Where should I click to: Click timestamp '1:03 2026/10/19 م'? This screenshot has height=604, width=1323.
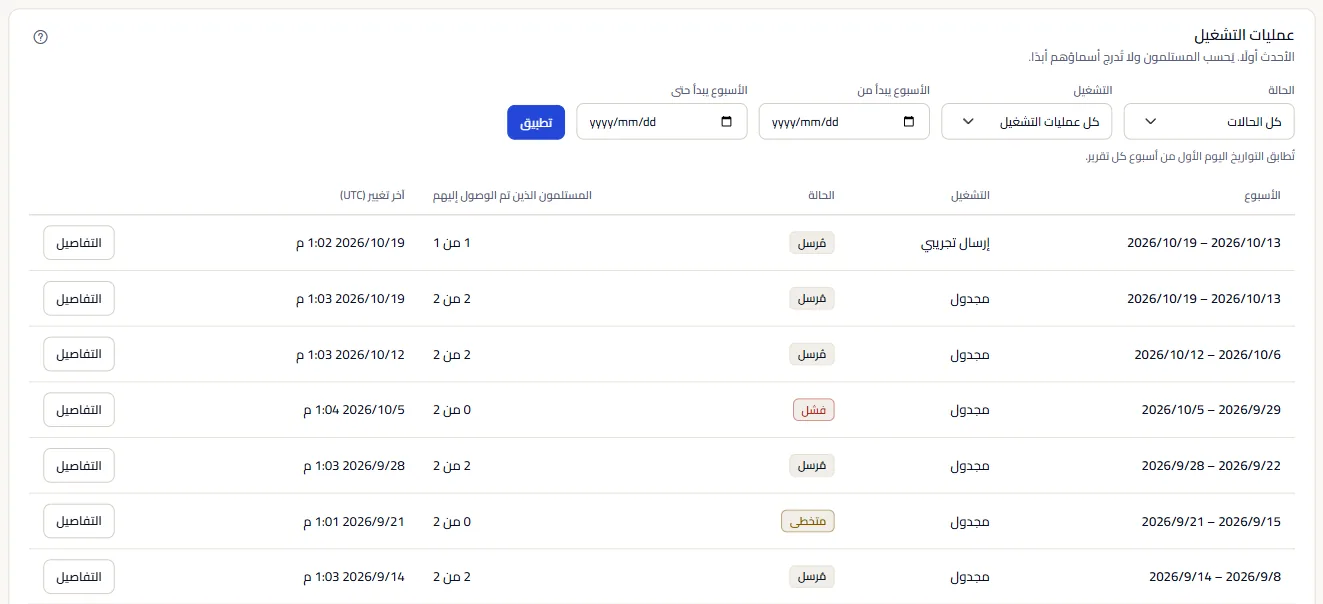(350, 298)
